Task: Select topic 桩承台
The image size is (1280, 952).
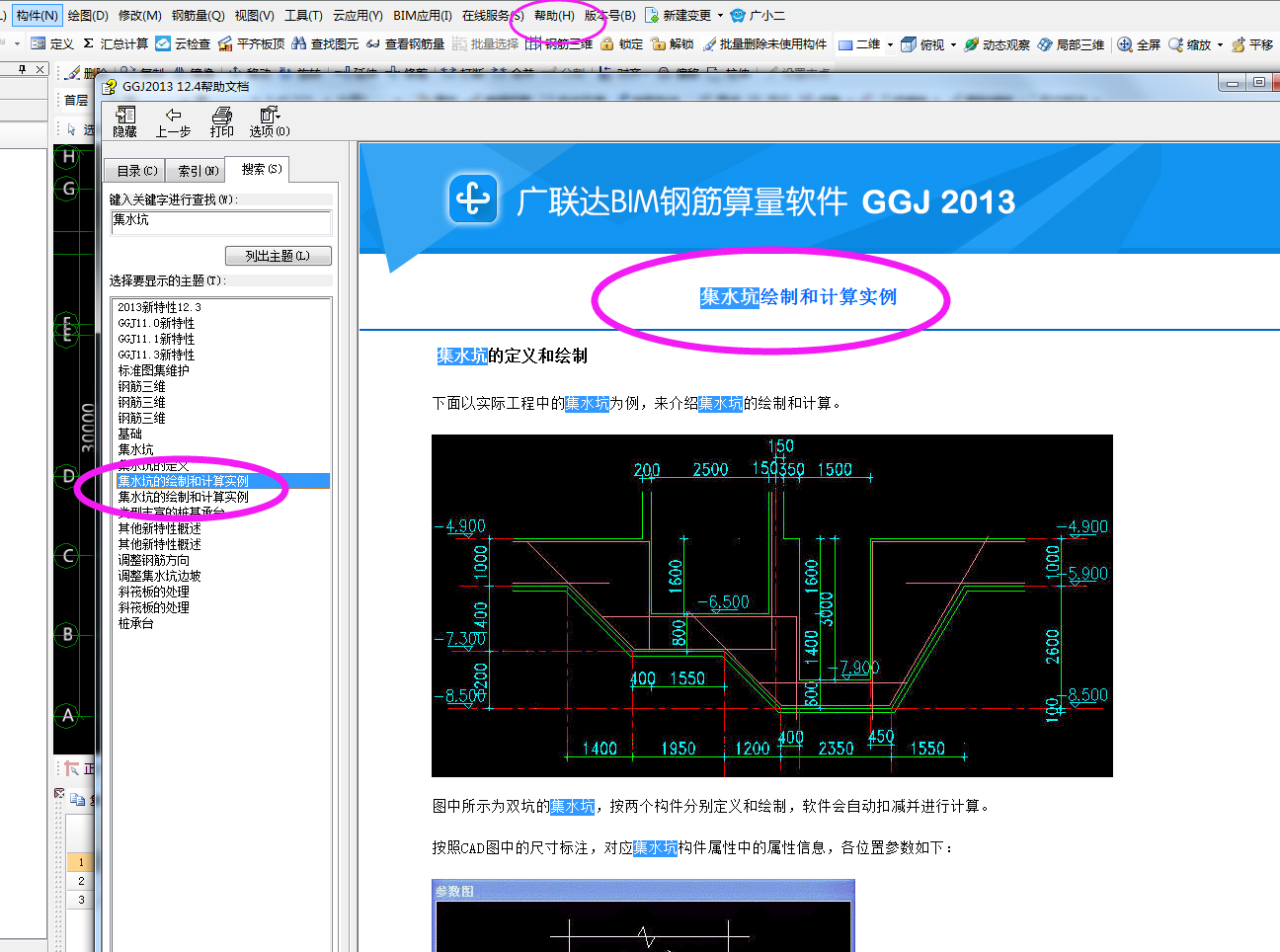Action: click(x=135, y=623)
